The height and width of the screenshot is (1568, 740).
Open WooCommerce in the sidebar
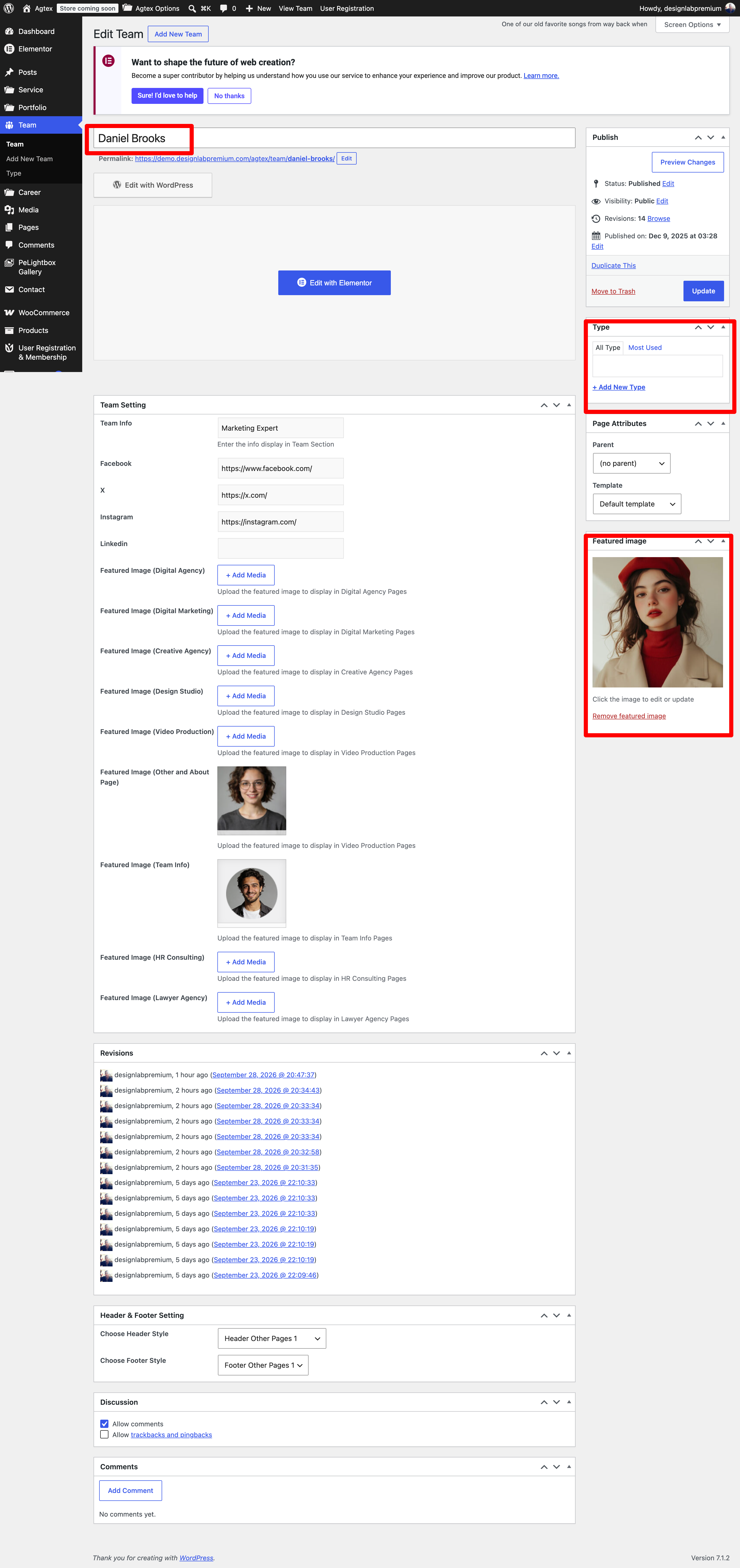tap(41, 312)
